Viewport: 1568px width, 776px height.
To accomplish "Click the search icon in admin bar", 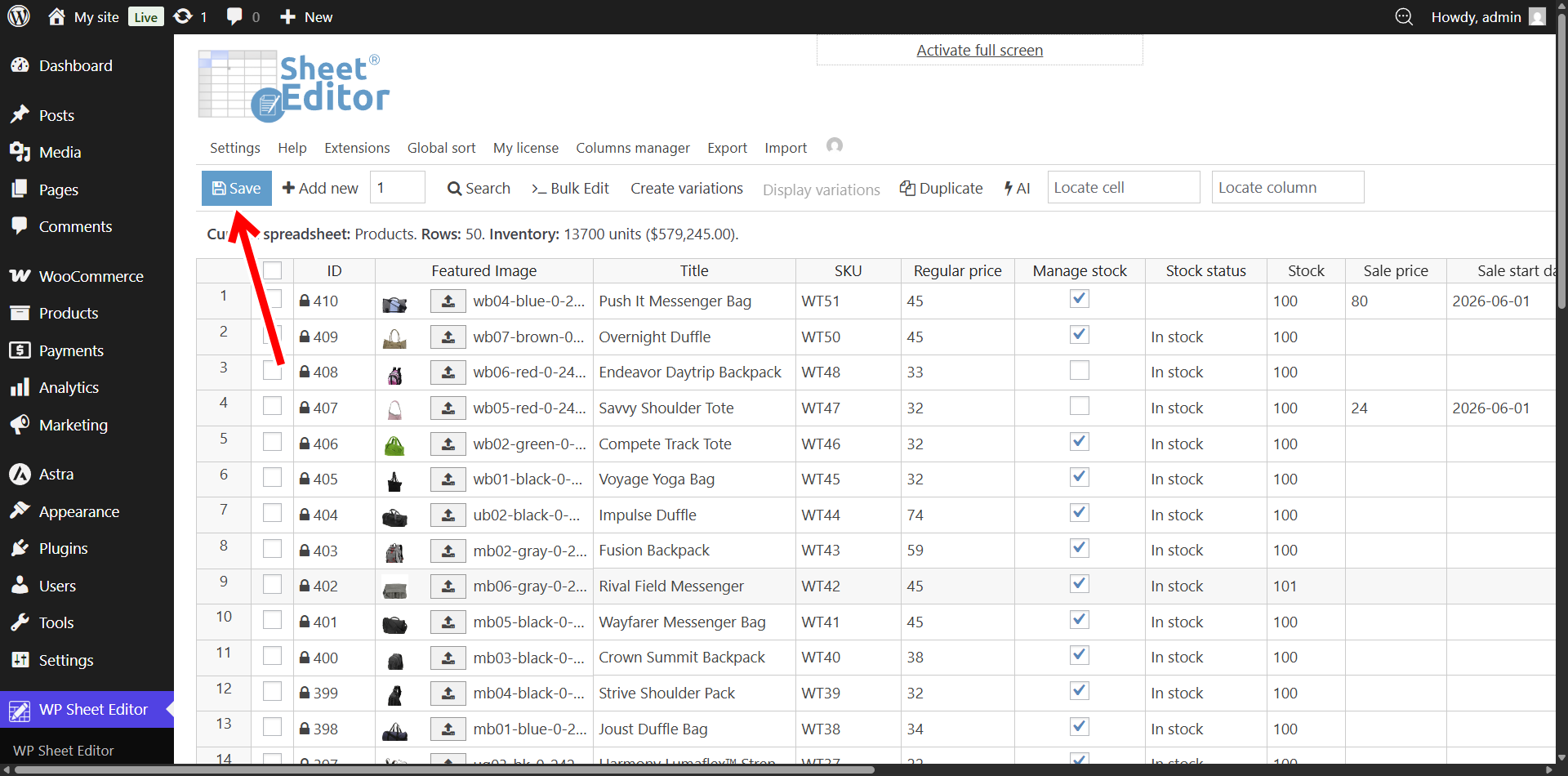I will click(x=1404, y=16).
